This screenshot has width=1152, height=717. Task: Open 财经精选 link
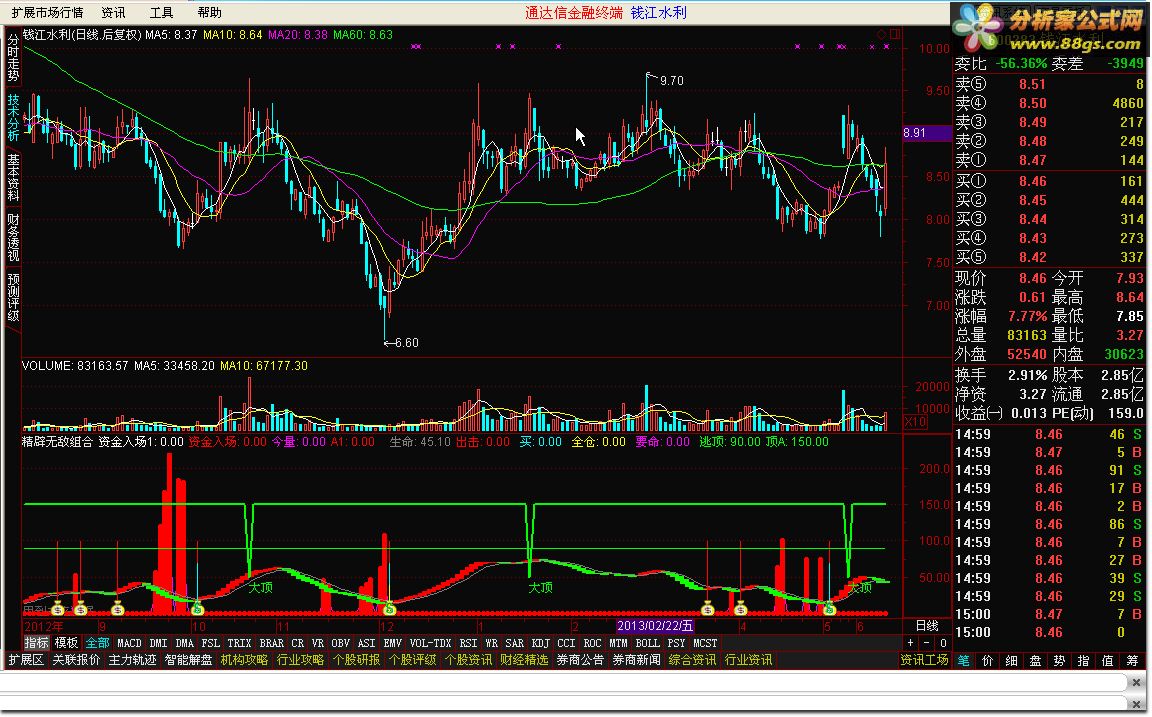524,660
